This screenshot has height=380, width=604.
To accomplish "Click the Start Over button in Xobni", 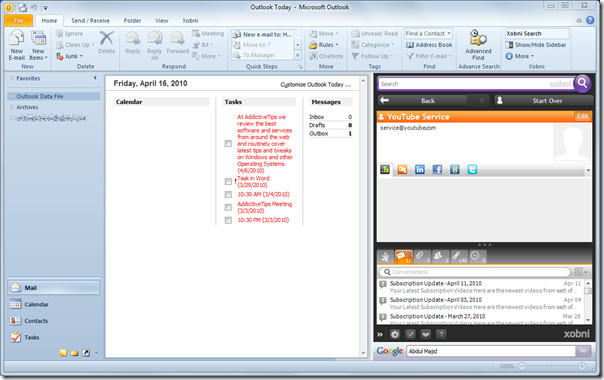I will point(544,101).
